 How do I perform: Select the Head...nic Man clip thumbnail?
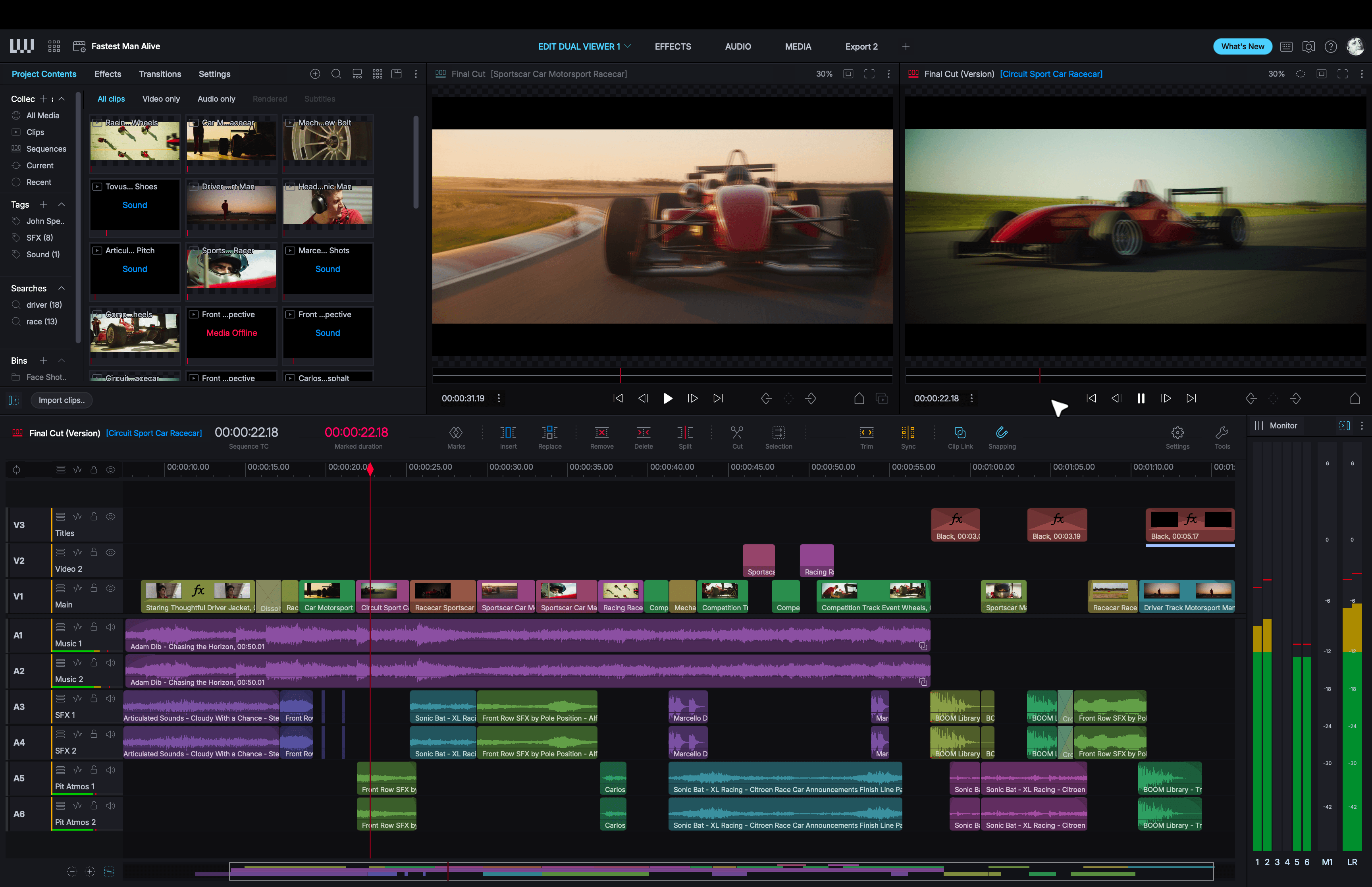[328, 207]
